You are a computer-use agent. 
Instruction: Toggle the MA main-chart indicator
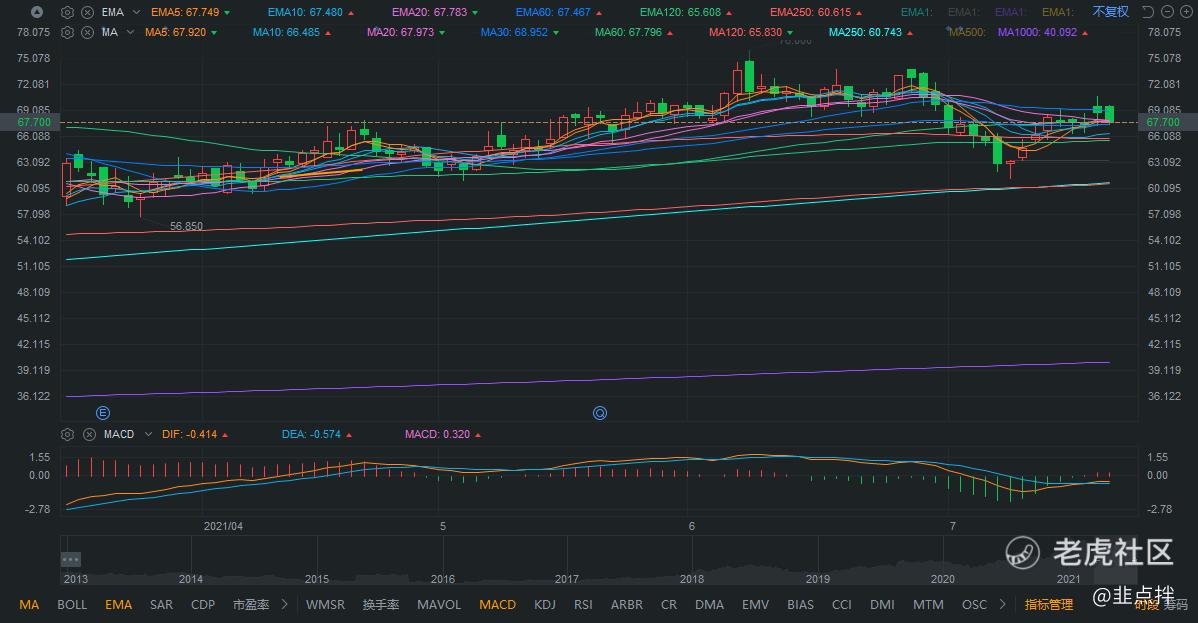[29, 605]
